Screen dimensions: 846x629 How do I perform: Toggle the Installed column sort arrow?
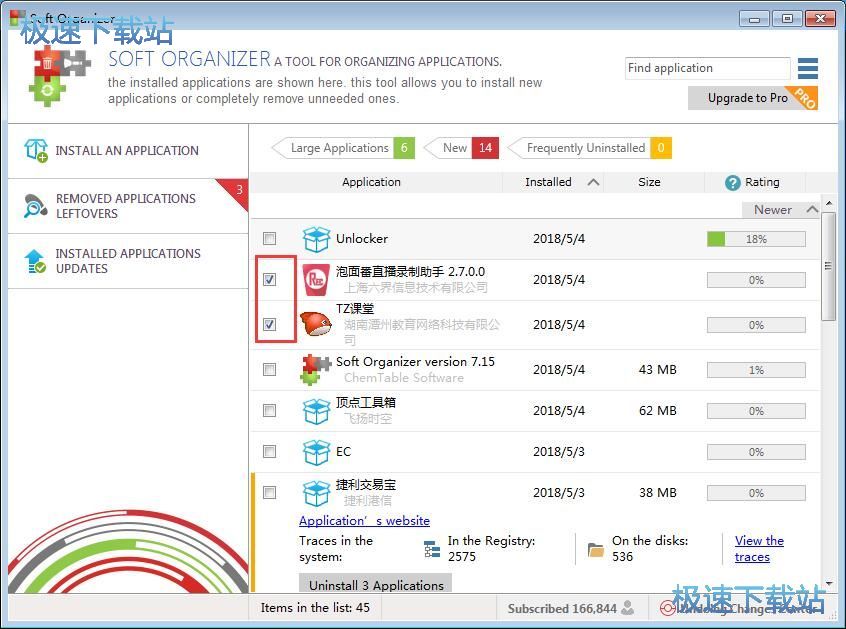coord(593,182)
